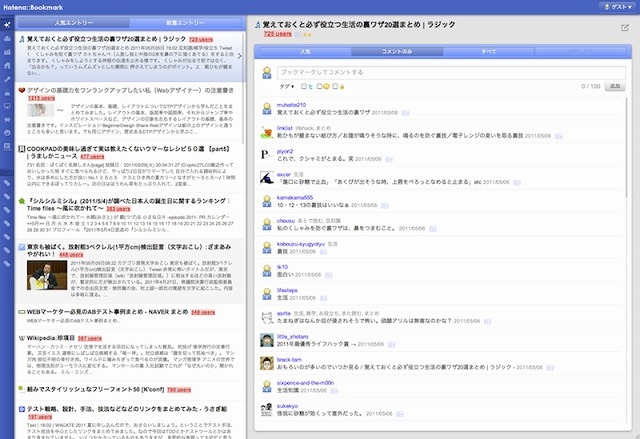Switch to the 人気エントリー tab
Viewport: 640px width, 439px height.
(73, 23)
